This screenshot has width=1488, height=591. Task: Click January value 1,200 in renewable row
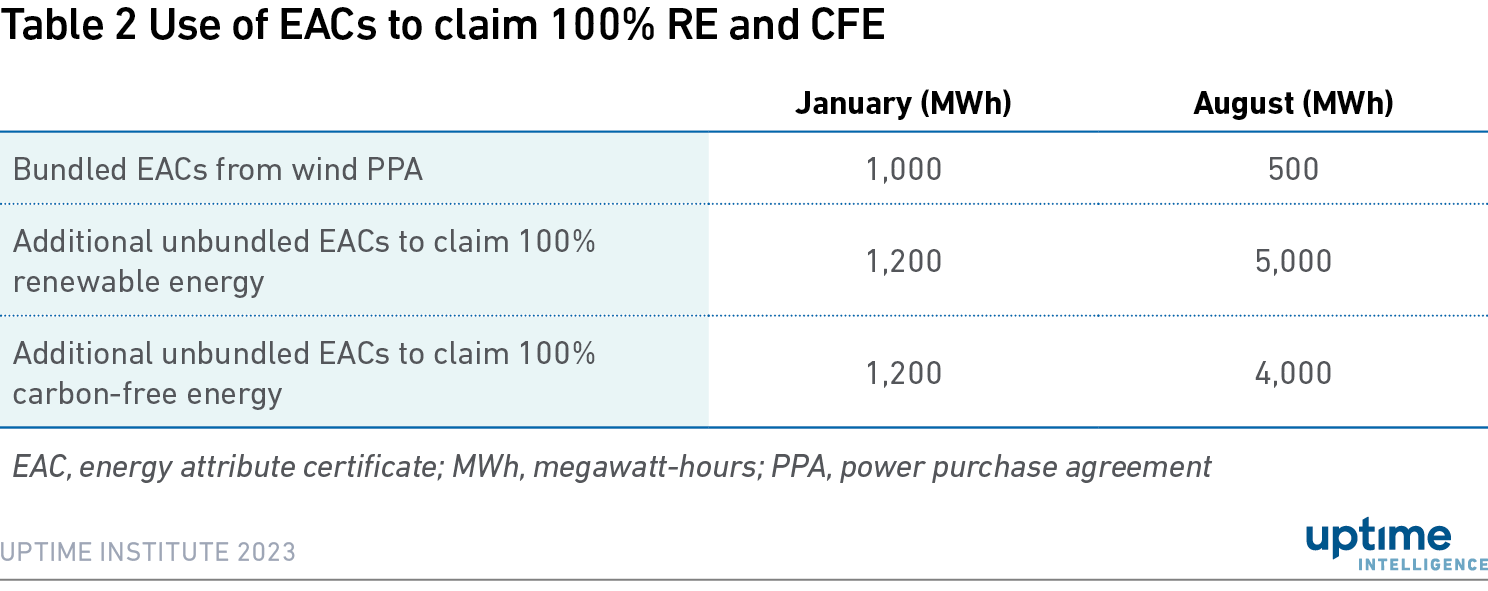(903, 261)
